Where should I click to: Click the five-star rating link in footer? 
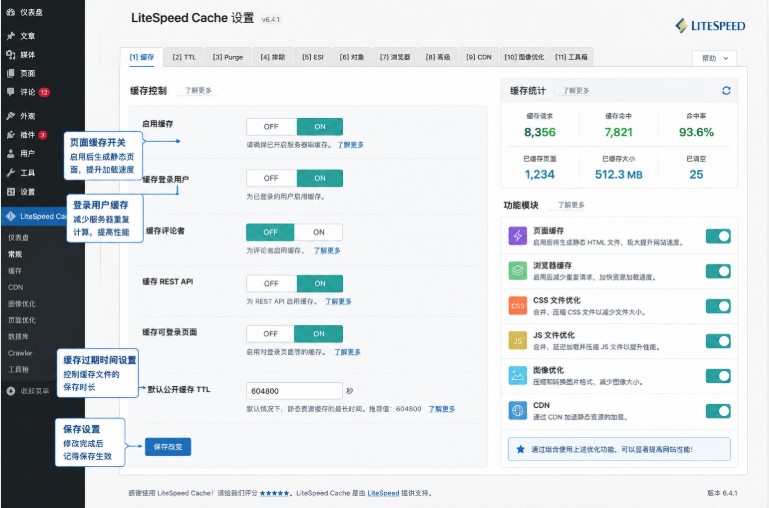click(274, 493)
